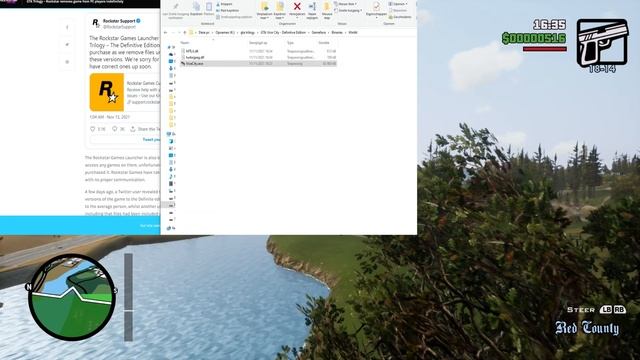Expand the arrow under Eigenschappen
This screenshot has height=360, width=640.
pos(376,18)
